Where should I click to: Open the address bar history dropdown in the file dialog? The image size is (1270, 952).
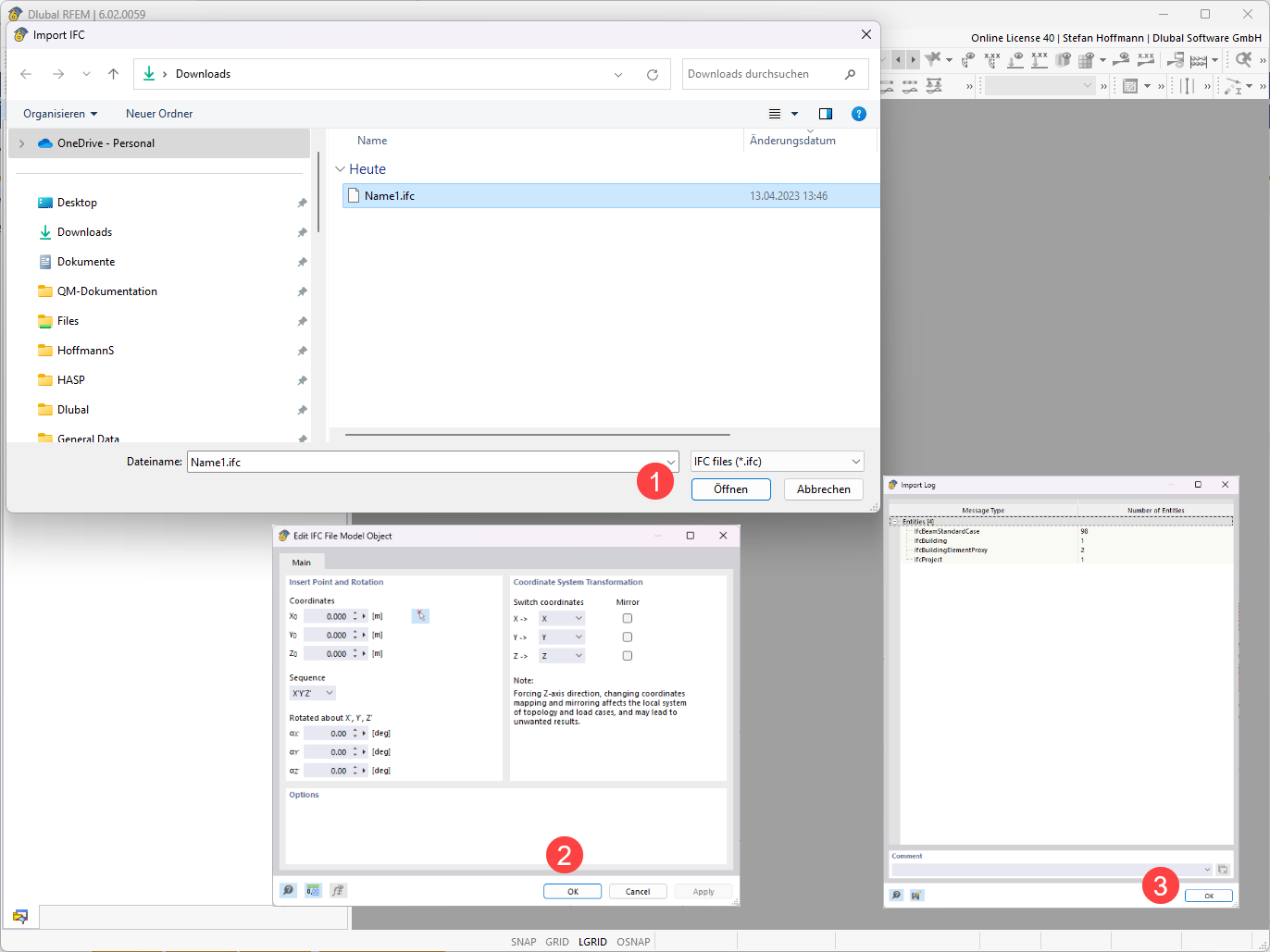click(x=618, y=74)
